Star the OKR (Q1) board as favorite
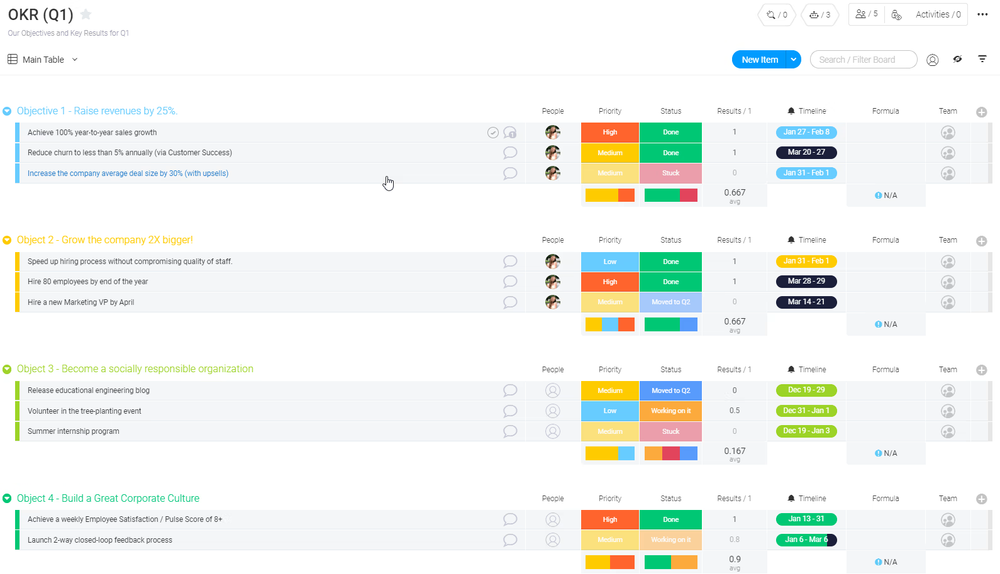 [86, 14]
